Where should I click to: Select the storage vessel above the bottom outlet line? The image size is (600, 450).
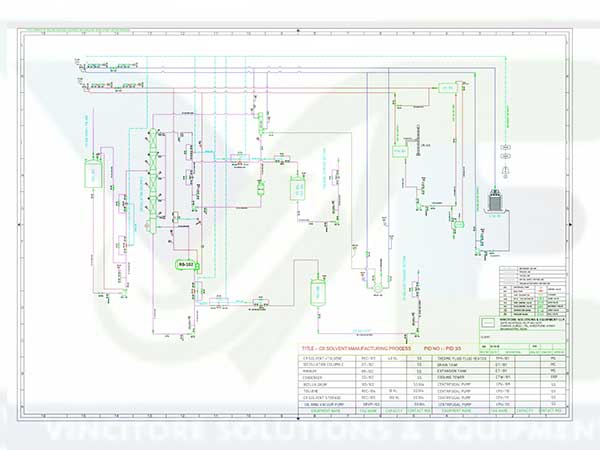coord(317,293)
